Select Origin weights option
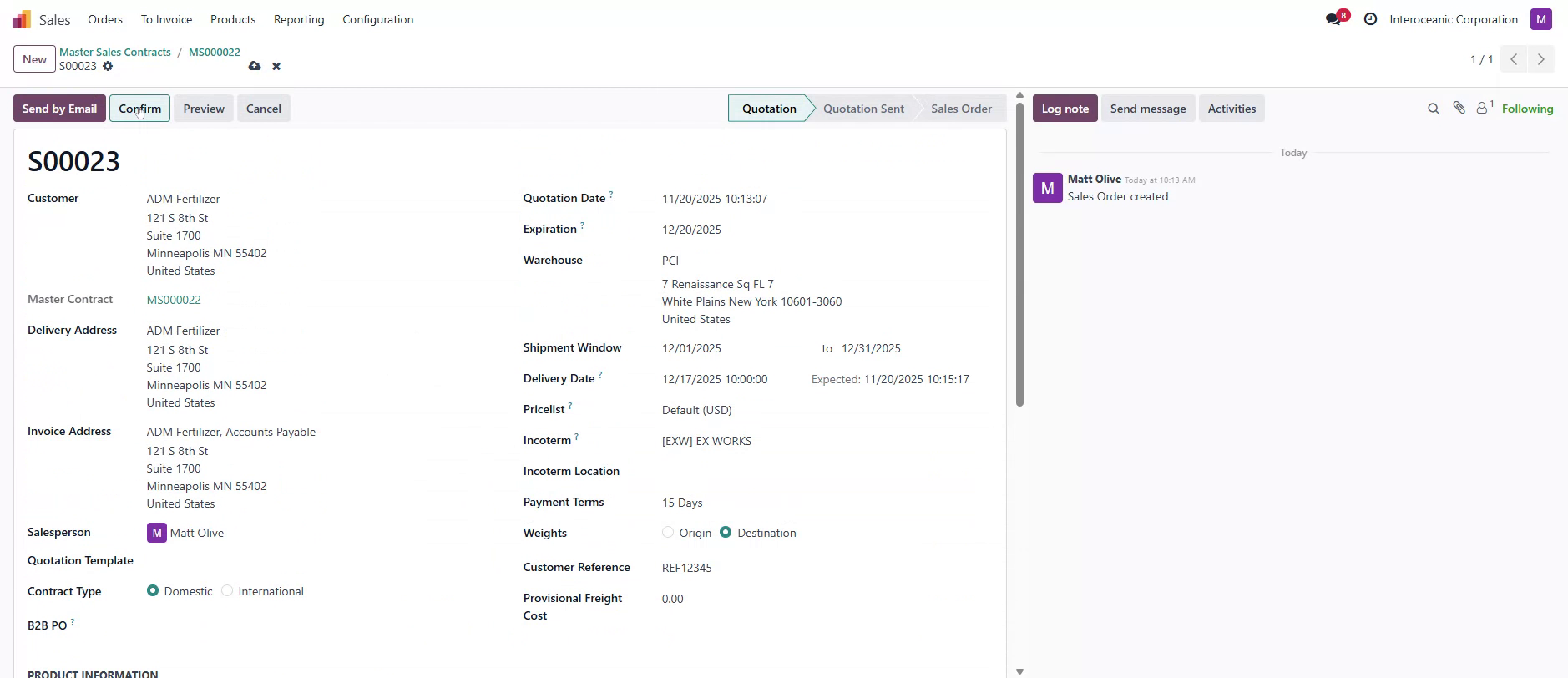1568x678 pixels. click(x=668, y=532)
